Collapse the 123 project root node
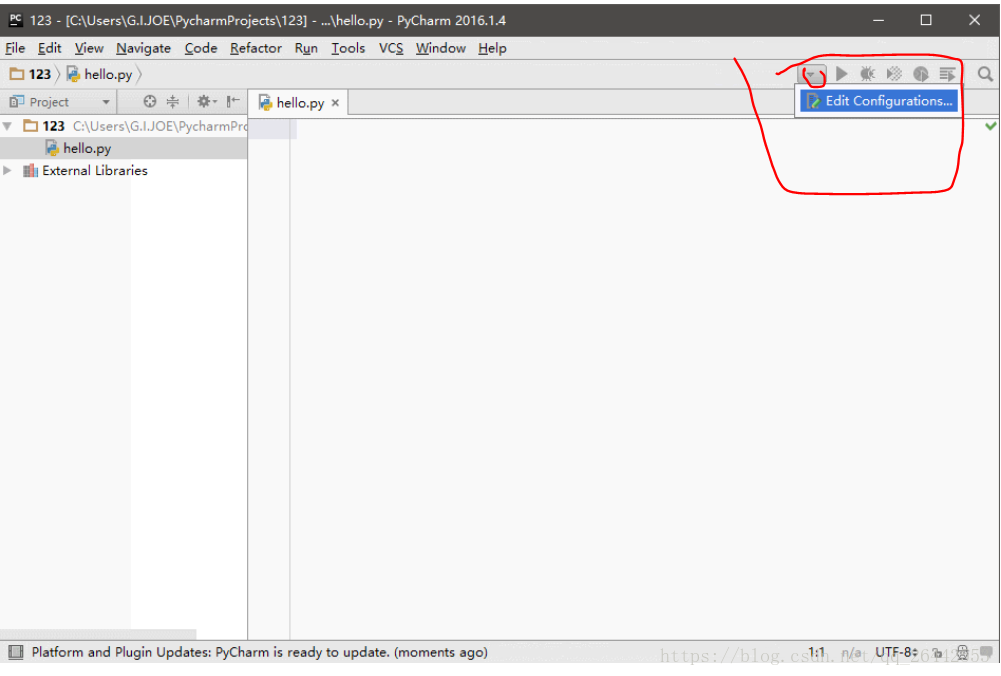Viewport: 1001px width, 676px height. click(x=8, y=126)
